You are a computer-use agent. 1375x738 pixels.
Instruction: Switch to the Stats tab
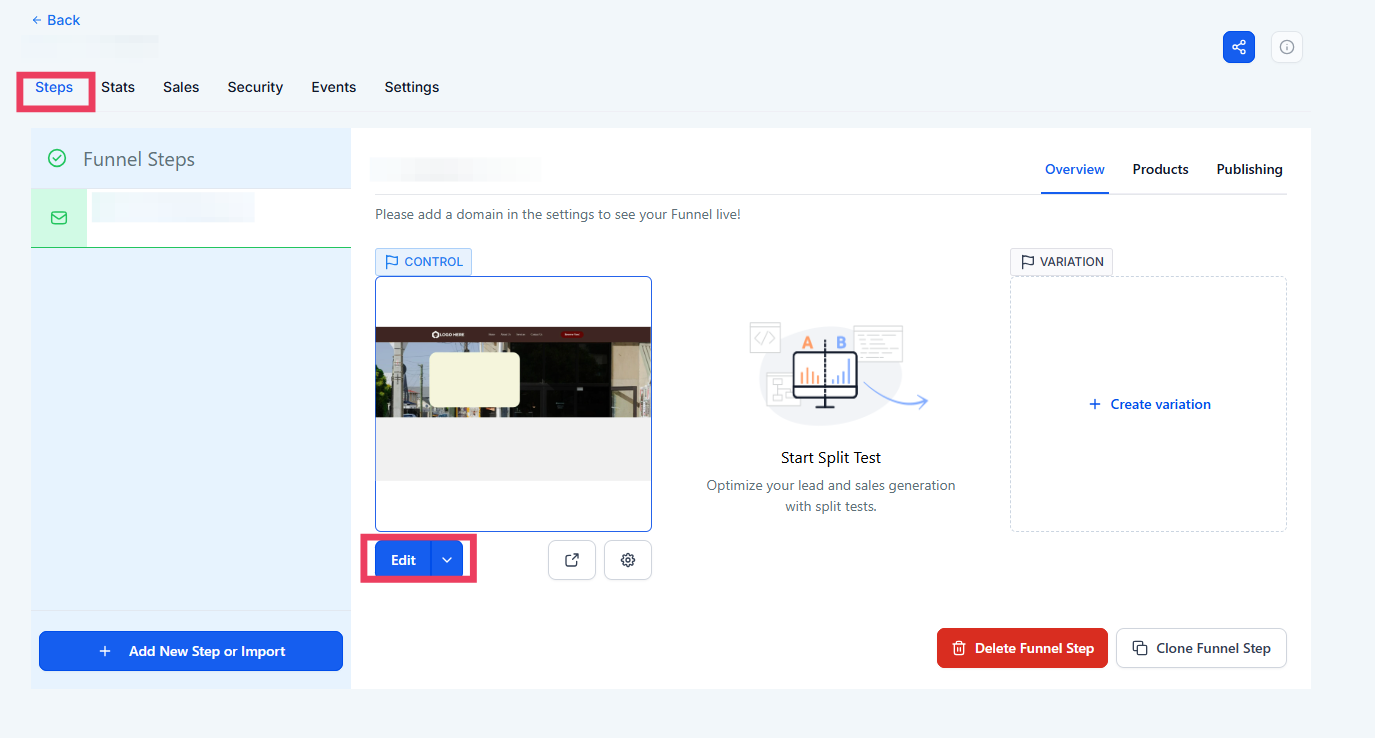118,87
